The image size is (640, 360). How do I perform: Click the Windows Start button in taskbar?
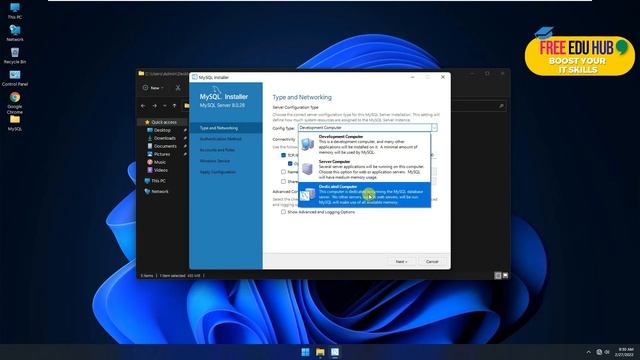305,352
